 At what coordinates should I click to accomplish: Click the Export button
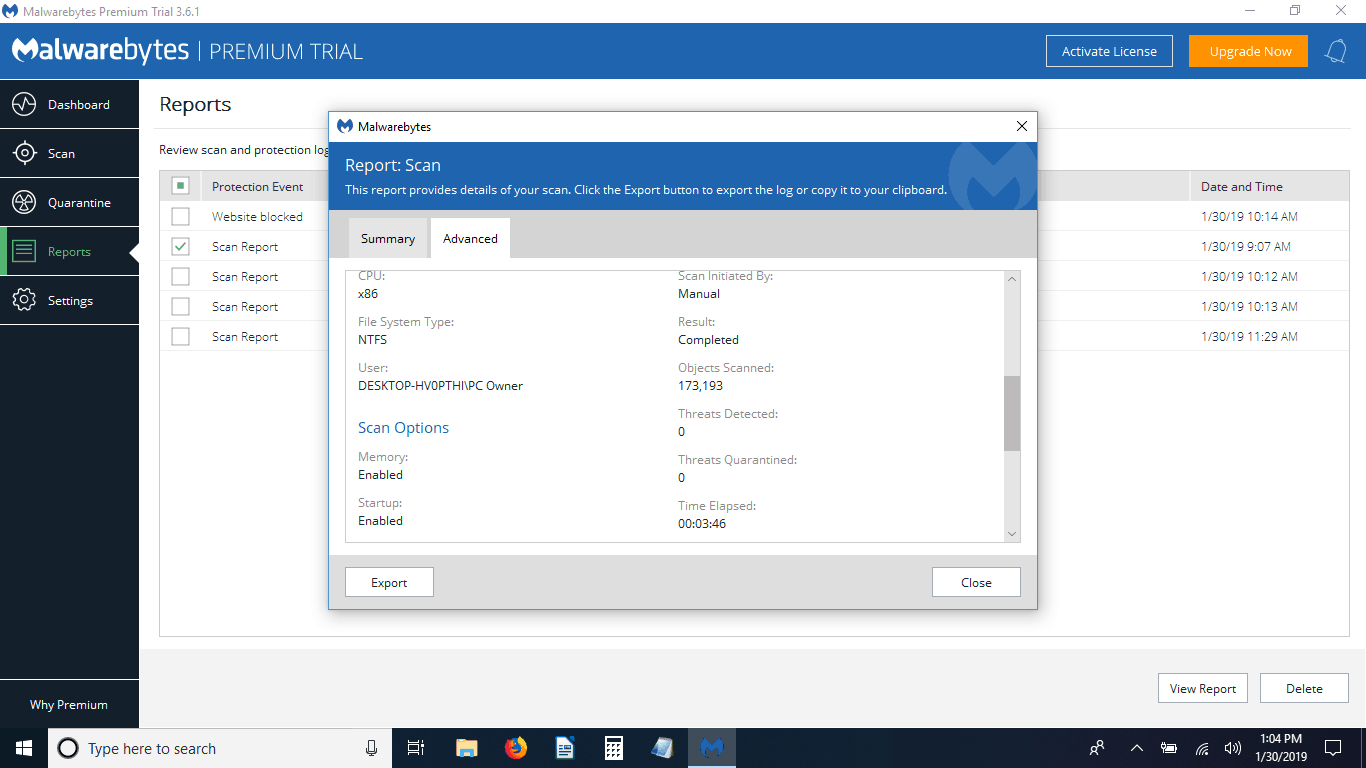[x=389, y=582]
